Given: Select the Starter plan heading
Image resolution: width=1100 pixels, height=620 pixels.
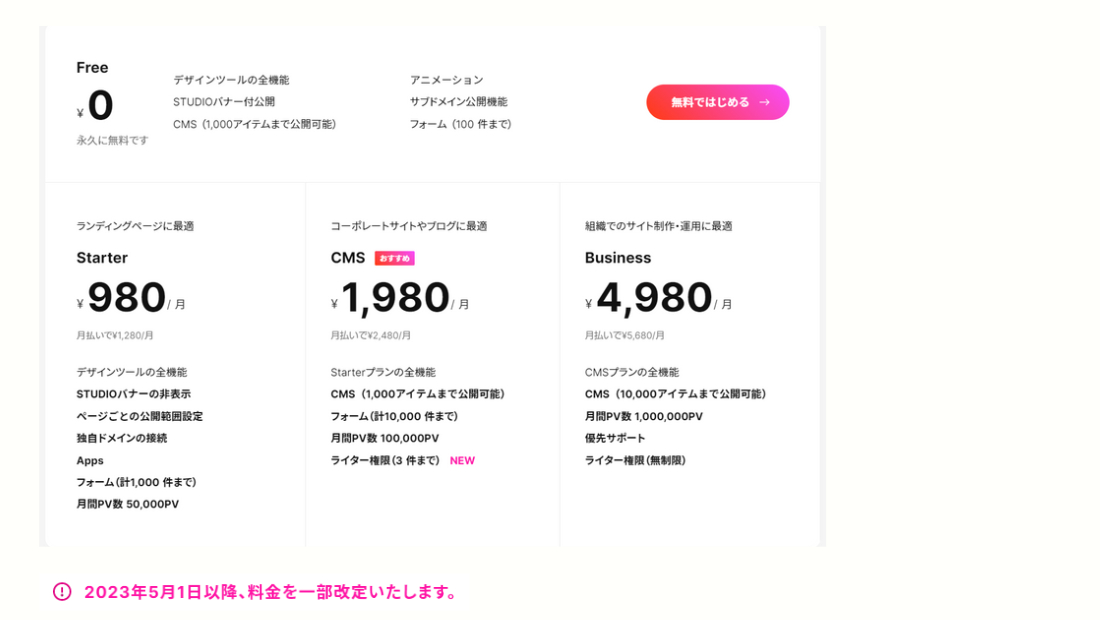Looking at the screenshot, I should [103, 257].
